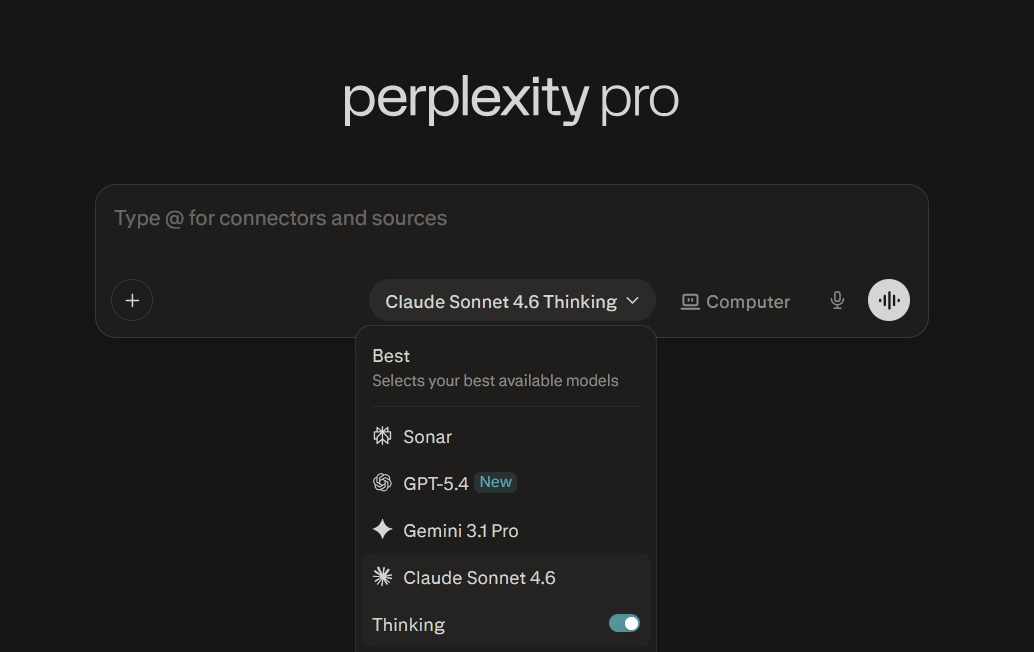Viewport: 1034px width, 652px height.
Task: Pick Claude Sonnet 4.6 from the list
Action: point(479,577)
